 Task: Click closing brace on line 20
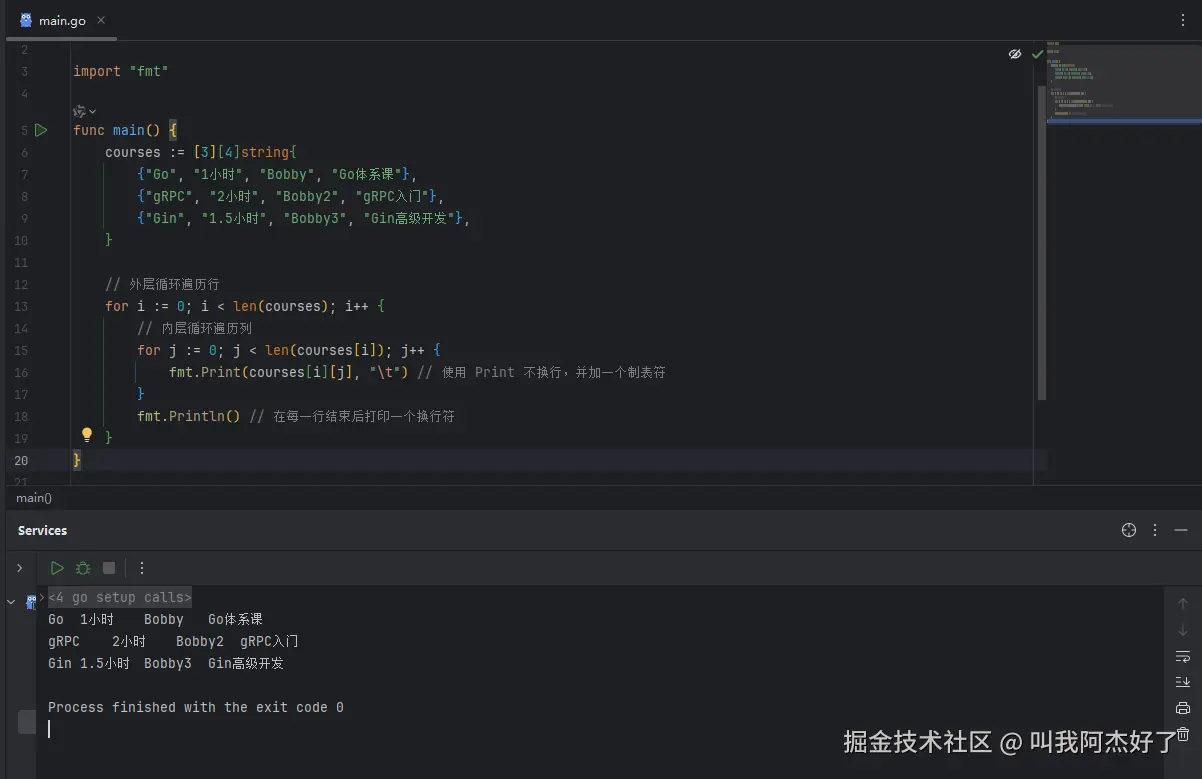(x=77, y=460)
